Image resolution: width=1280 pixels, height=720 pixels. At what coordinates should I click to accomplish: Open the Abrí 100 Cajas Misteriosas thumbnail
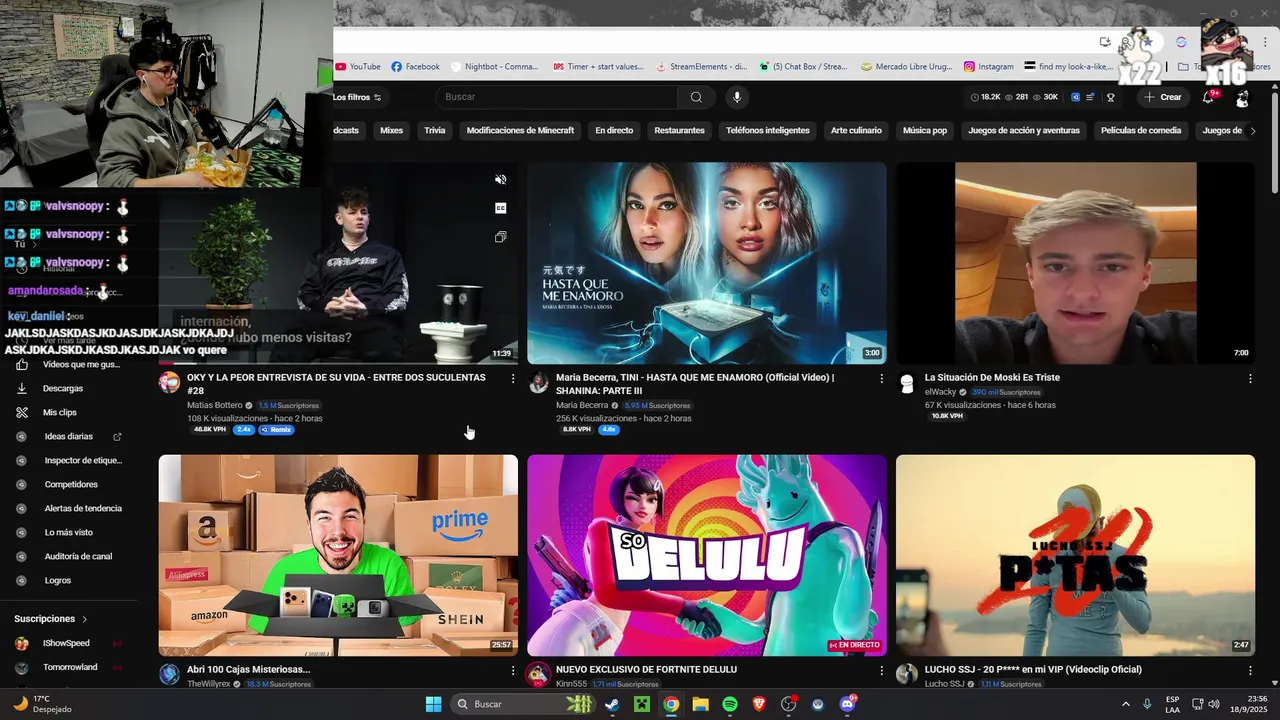click(x=338, y=555)
